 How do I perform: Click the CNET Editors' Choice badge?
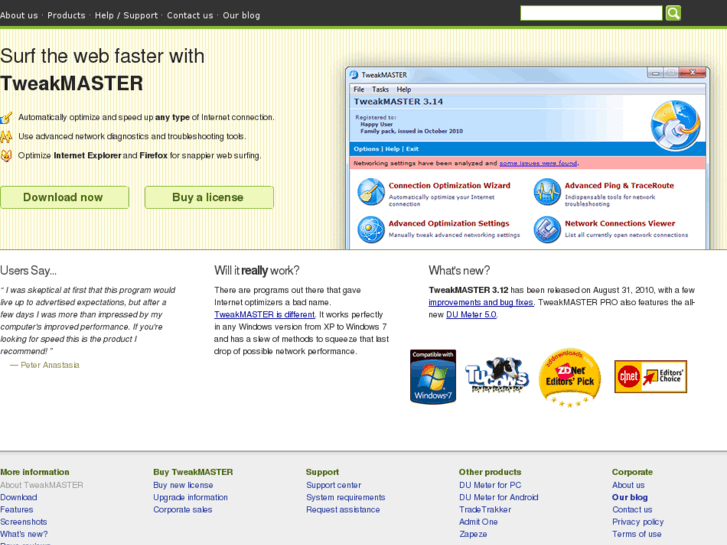tap(650, 377)
